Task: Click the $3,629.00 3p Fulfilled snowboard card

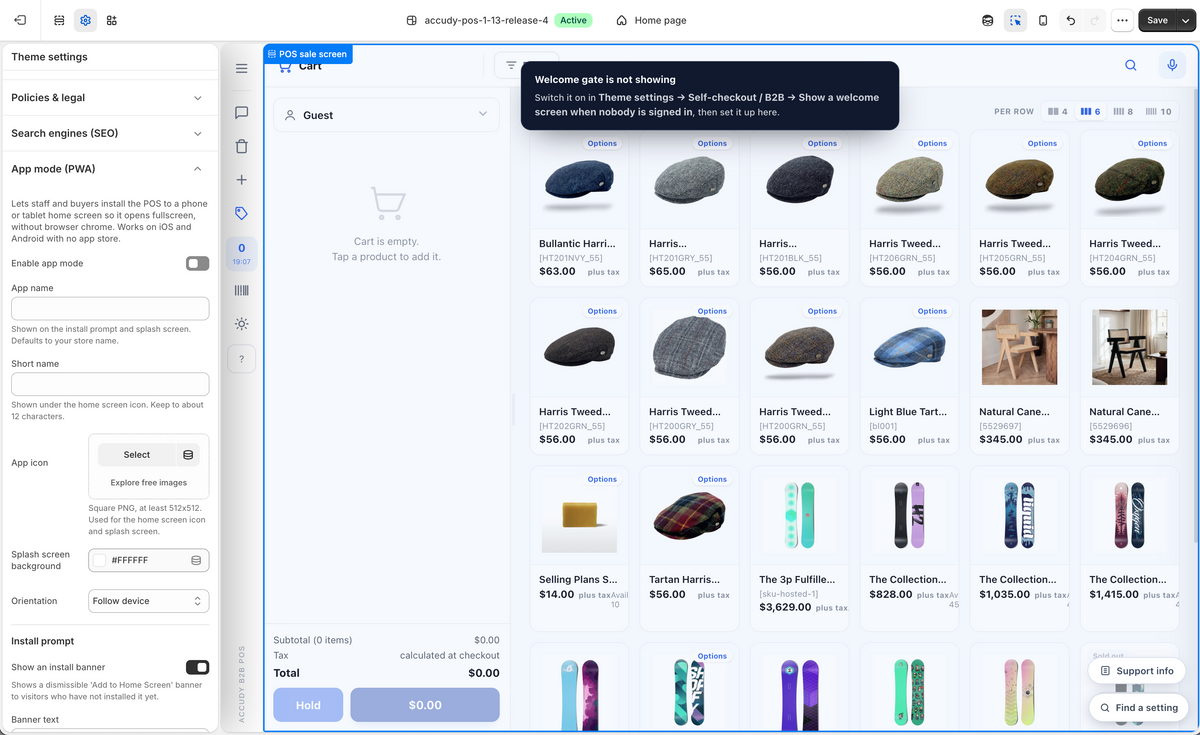Action: click(x=799, y=548)
